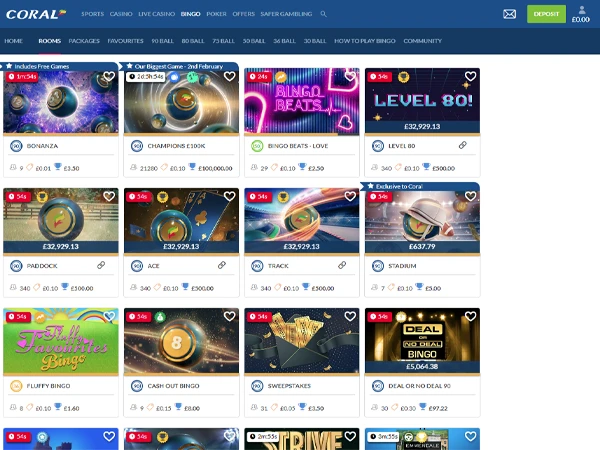This screenshot has width=600, height=450.
Task: Favourite the Ace room
Action: pos(230,196)
